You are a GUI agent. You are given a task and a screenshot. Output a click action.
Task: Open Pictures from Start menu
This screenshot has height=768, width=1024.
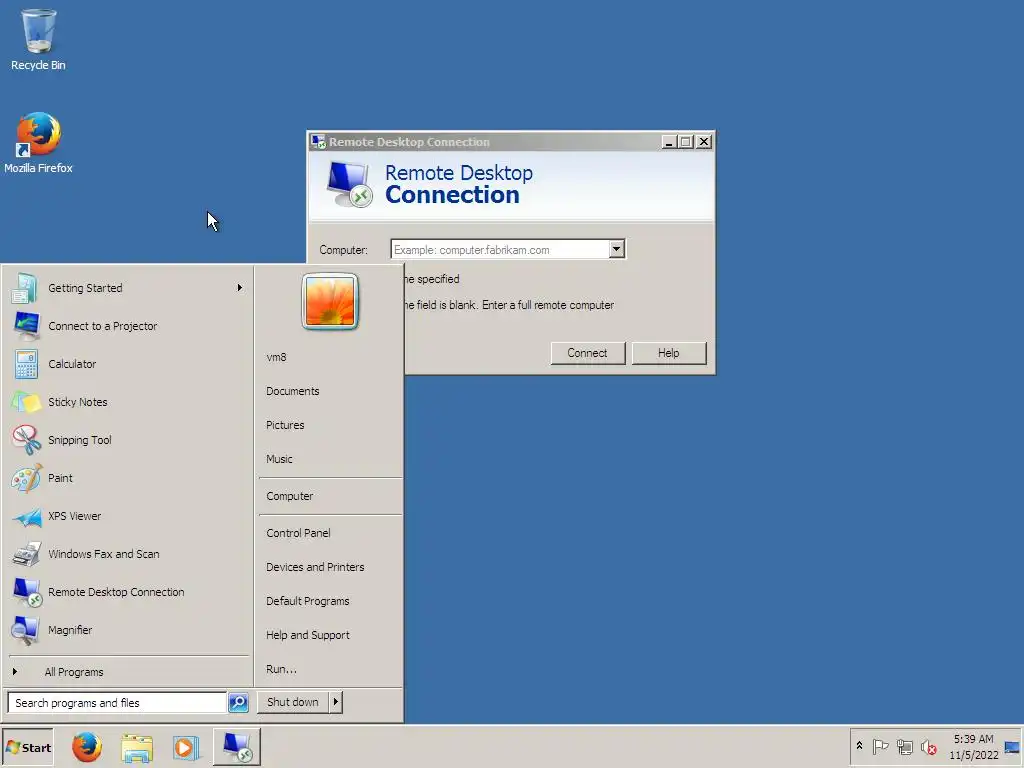click(285, 425)
